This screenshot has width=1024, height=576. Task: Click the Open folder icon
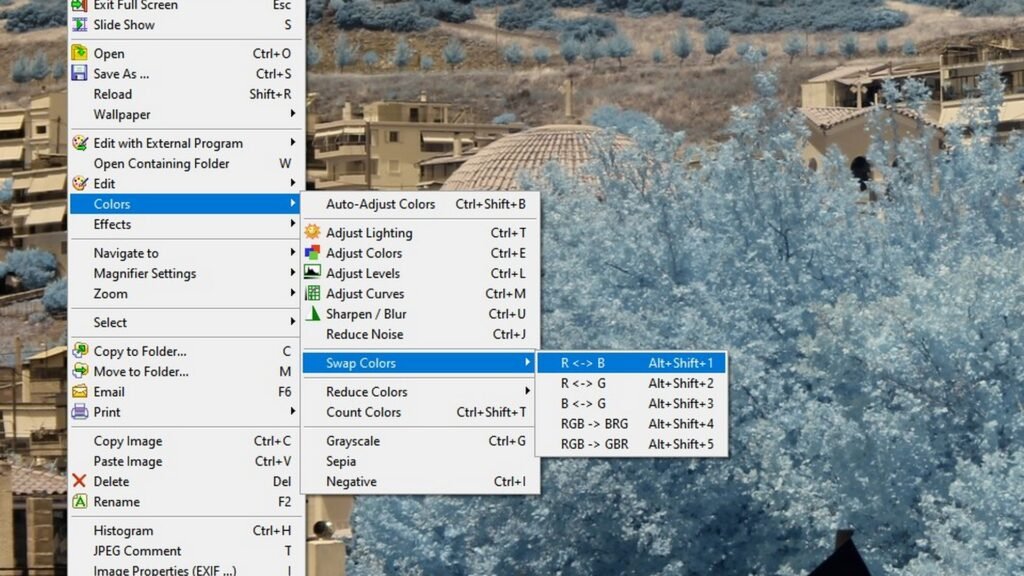tap(79, 53)
